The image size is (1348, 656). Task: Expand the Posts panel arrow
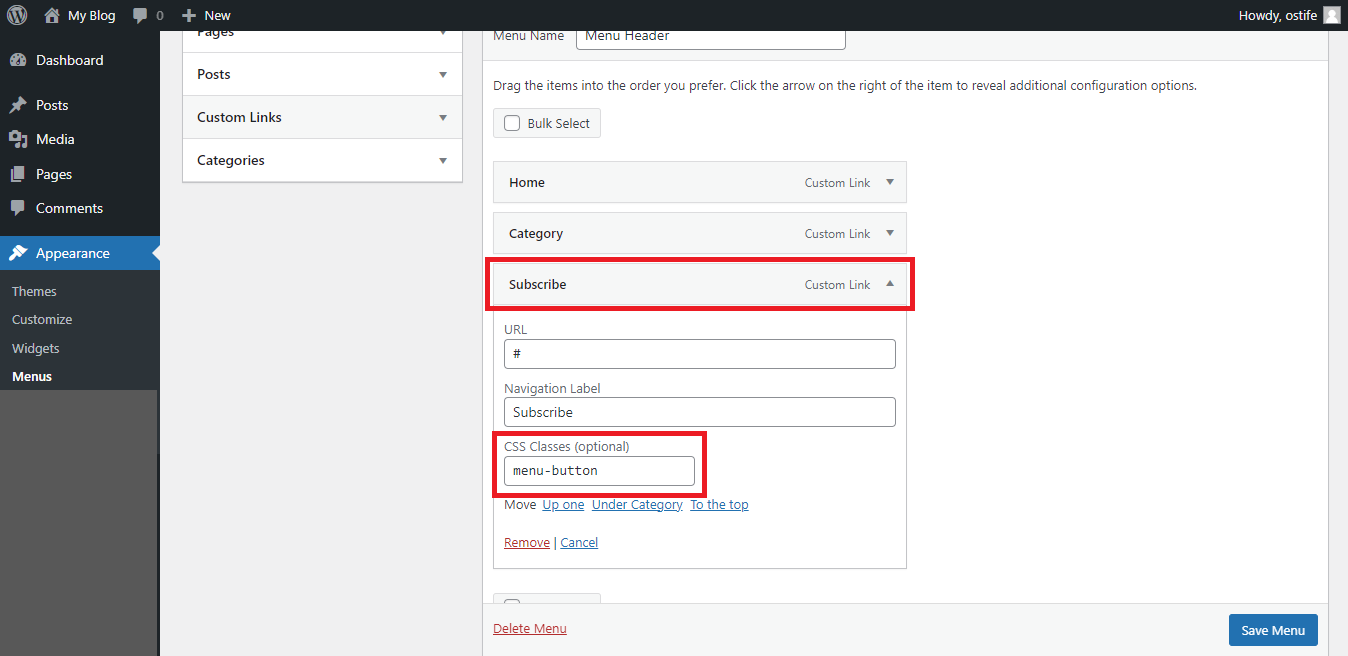coord(443,74)
